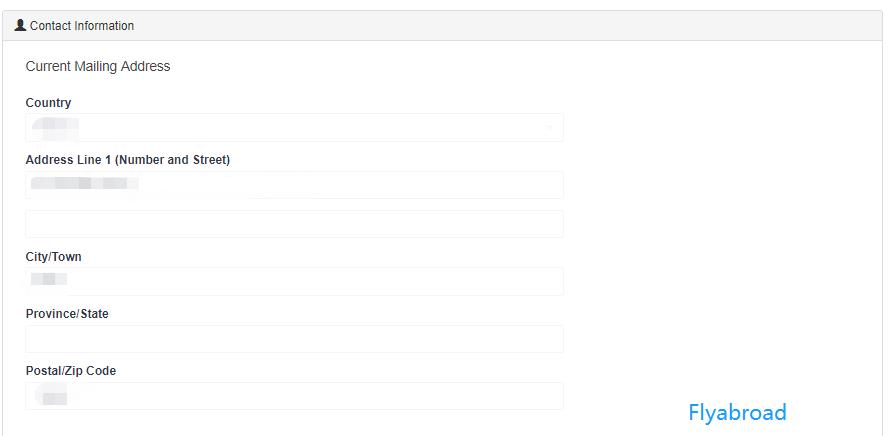Image resolution: width=888 pixels, height=436 pixels.
Task: Click the faint arrow of the Country select
Action: click(x=549, y=128)
